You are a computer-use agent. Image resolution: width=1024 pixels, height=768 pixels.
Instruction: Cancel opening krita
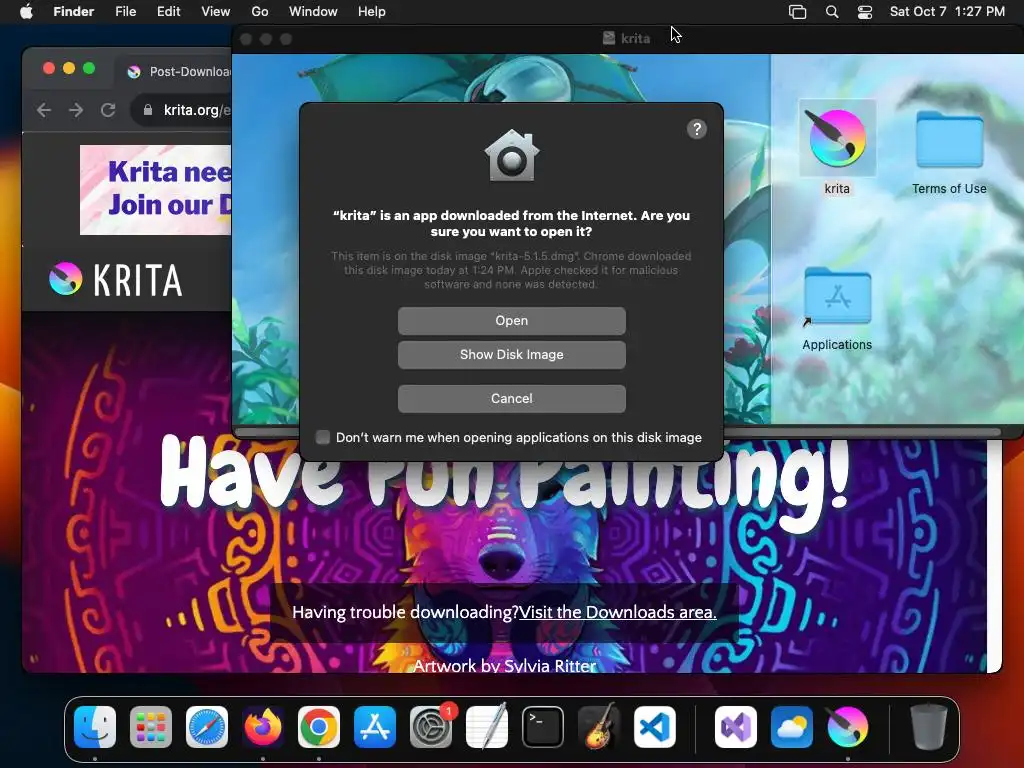coord(511,398)
